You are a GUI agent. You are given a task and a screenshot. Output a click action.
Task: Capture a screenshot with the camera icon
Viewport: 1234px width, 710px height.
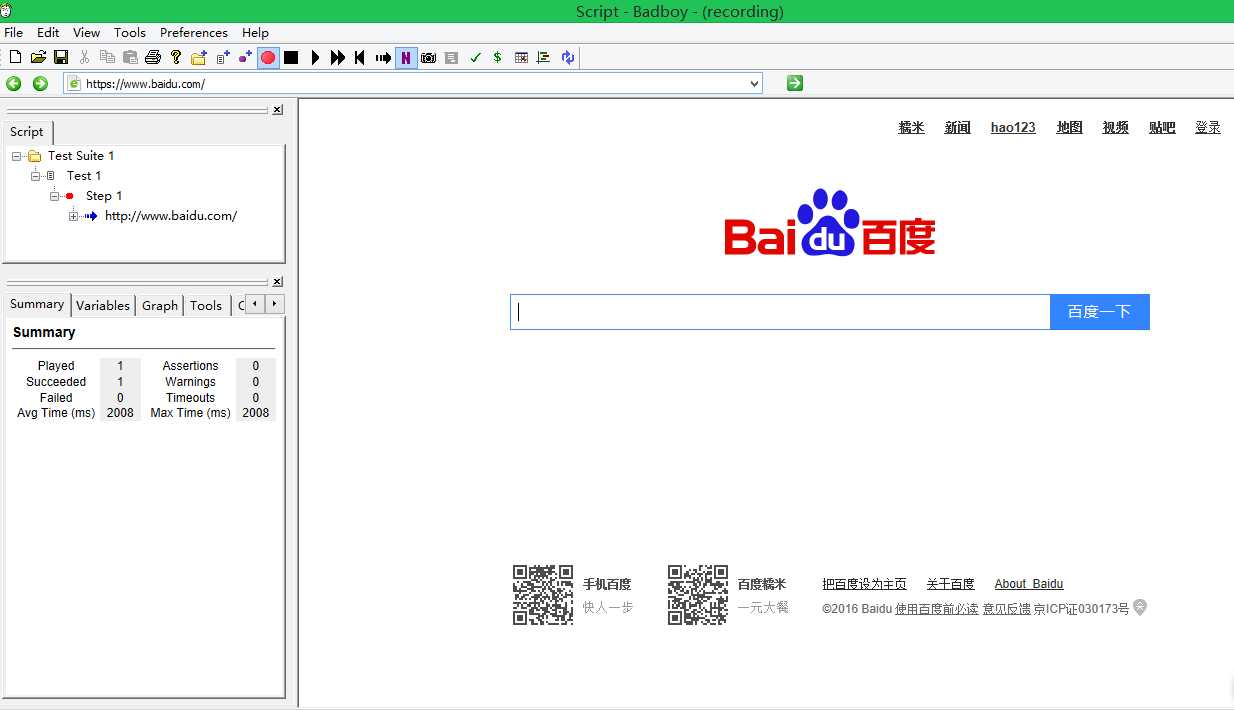click(x=429, y=58)
